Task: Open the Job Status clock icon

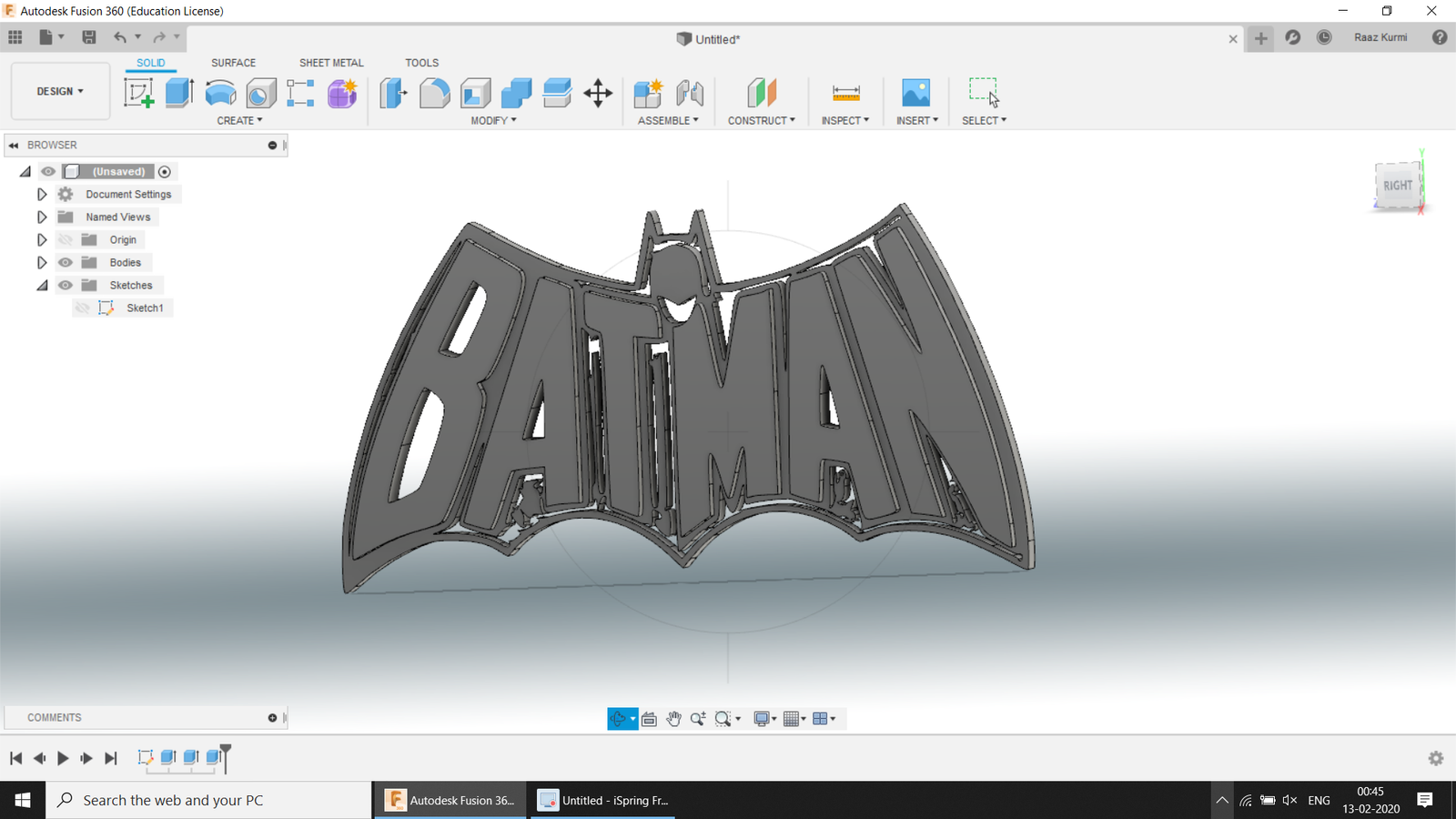Action: pos(1324,37)
